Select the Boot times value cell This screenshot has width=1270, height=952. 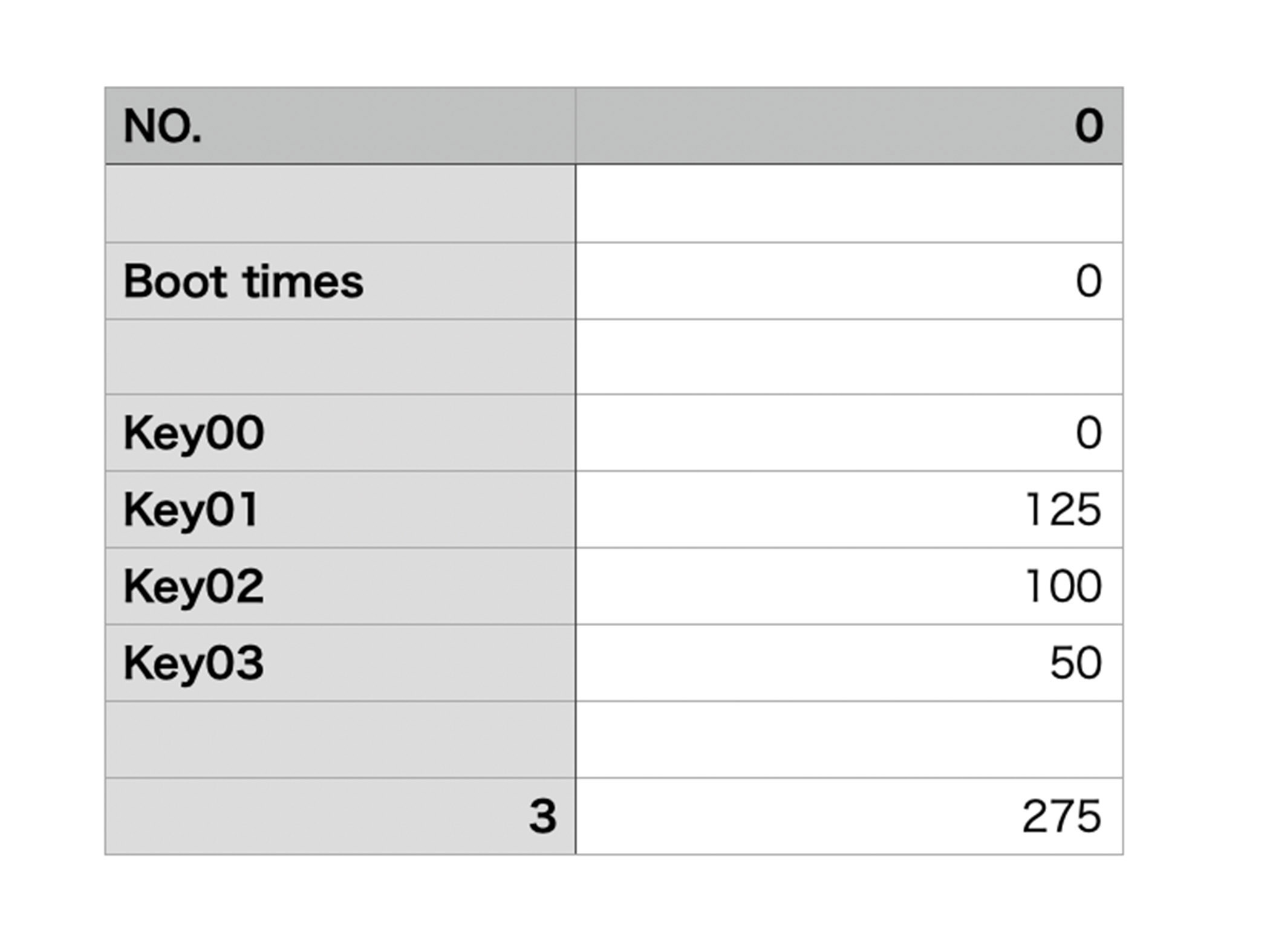coord(849,281)
